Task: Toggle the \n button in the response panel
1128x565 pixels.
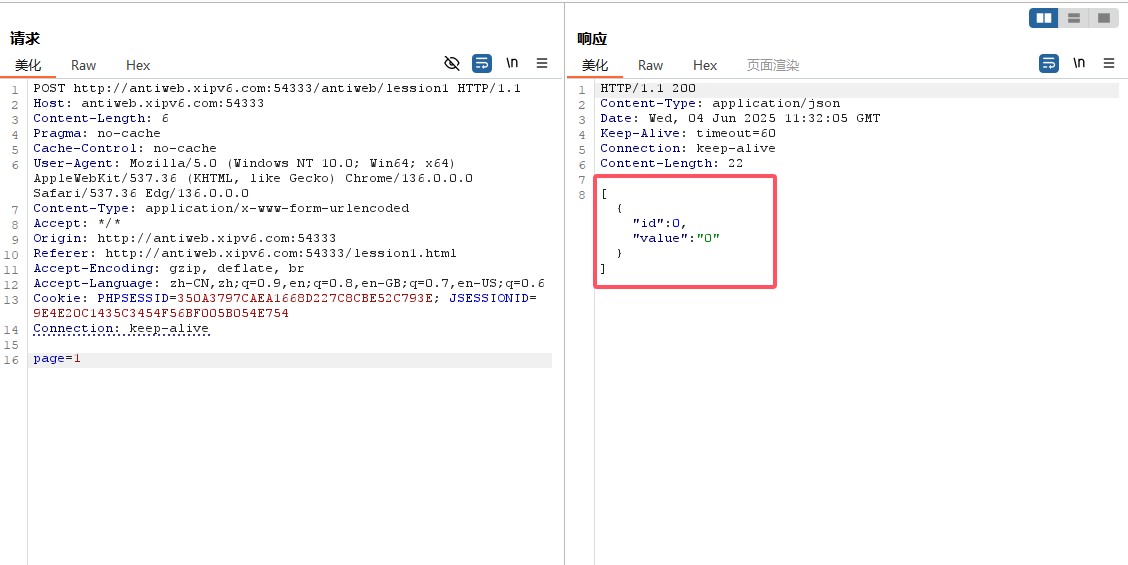Action: (x=1079, y=63)
